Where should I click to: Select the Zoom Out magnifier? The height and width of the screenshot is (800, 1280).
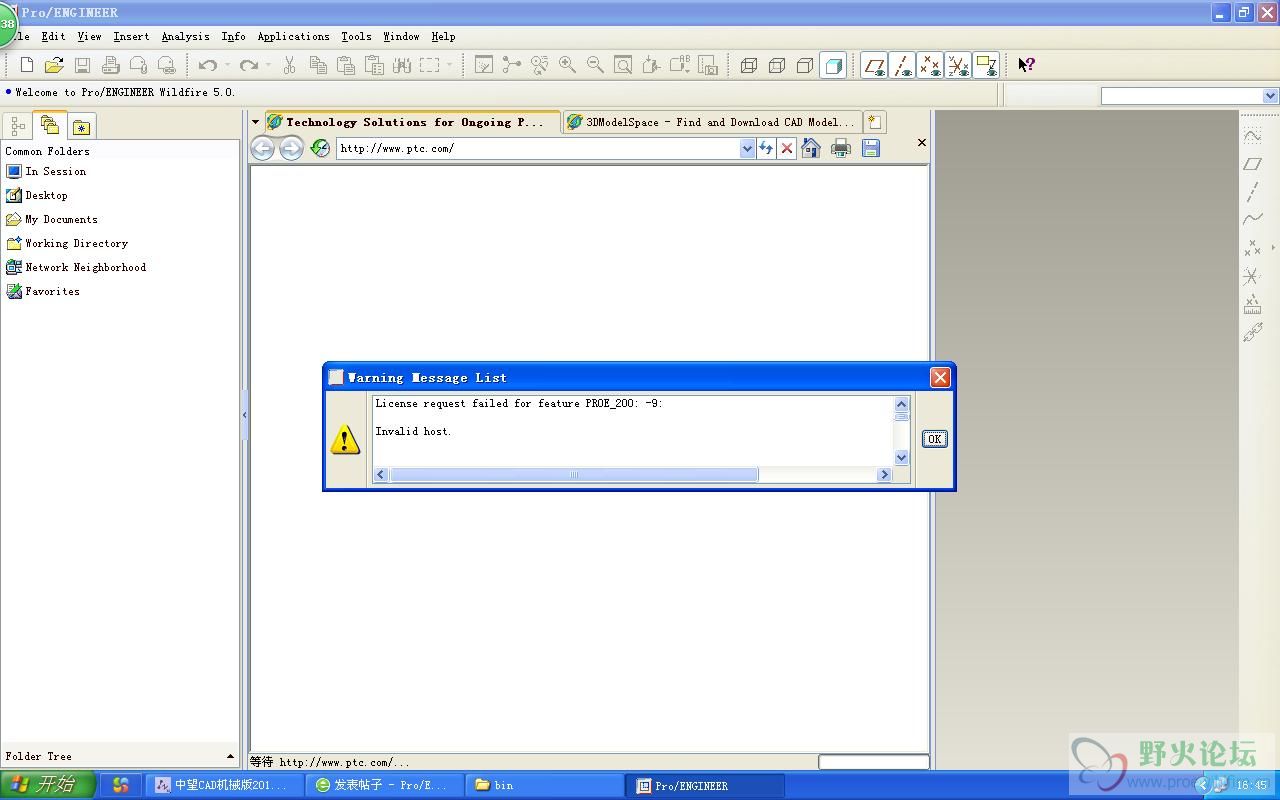[x=595, y=65]
